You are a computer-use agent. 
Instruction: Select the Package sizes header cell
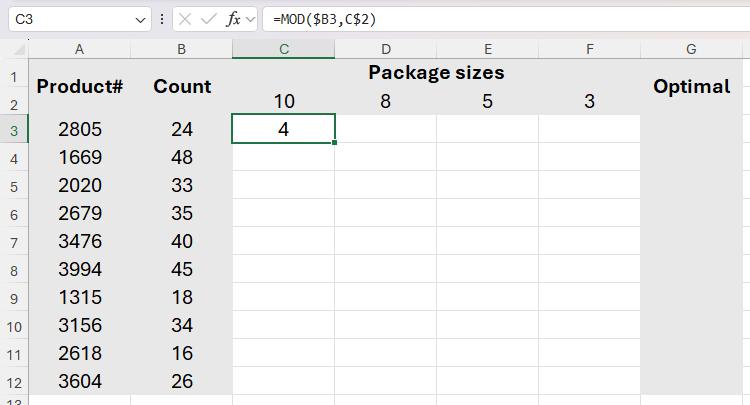pyautogui.click(x=436, y=73)
